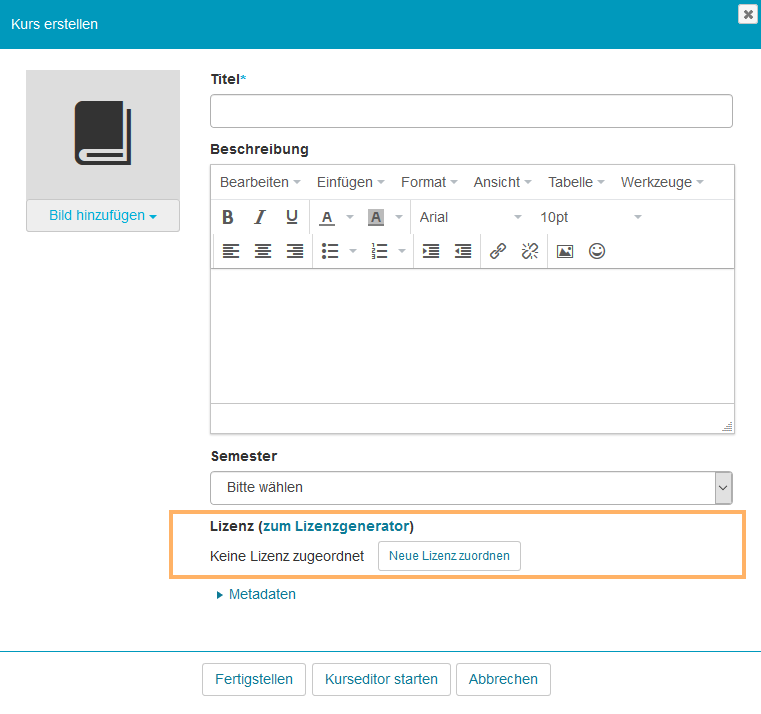Insert an image into description
761x714 pixels.
pos(565,252)
